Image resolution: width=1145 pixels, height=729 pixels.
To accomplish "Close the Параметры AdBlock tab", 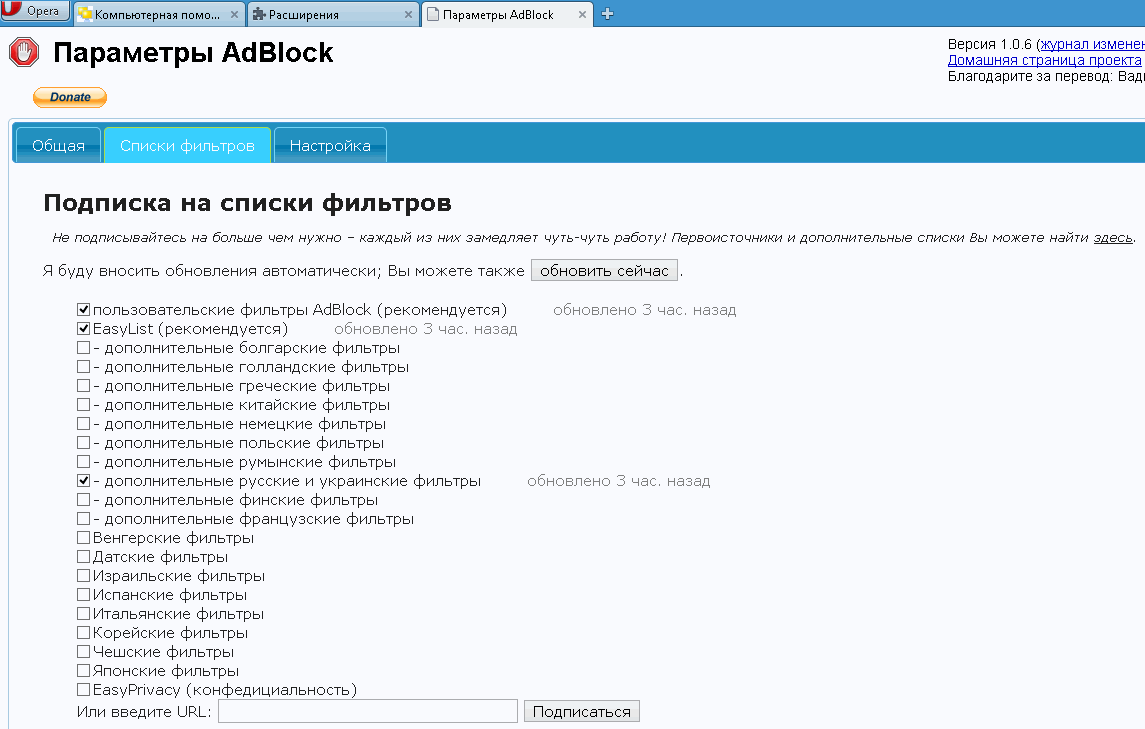I will pyautogui.click(x=582, y=15).
